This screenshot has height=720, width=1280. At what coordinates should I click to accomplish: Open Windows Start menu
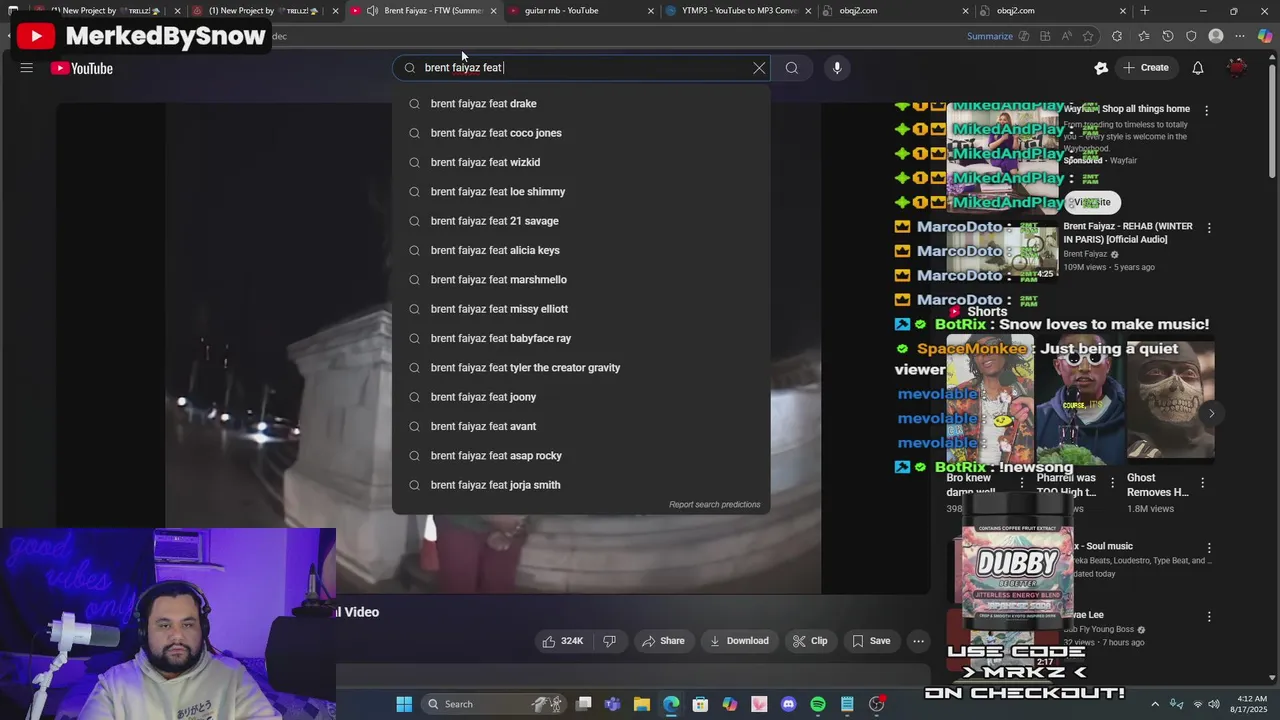click(x=404, y=704)
